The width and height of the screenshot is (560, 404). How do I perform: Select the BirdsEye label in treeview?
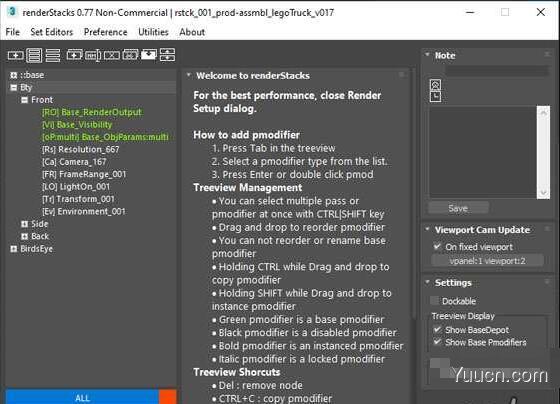pyautogui.click(x=36, y=249)
